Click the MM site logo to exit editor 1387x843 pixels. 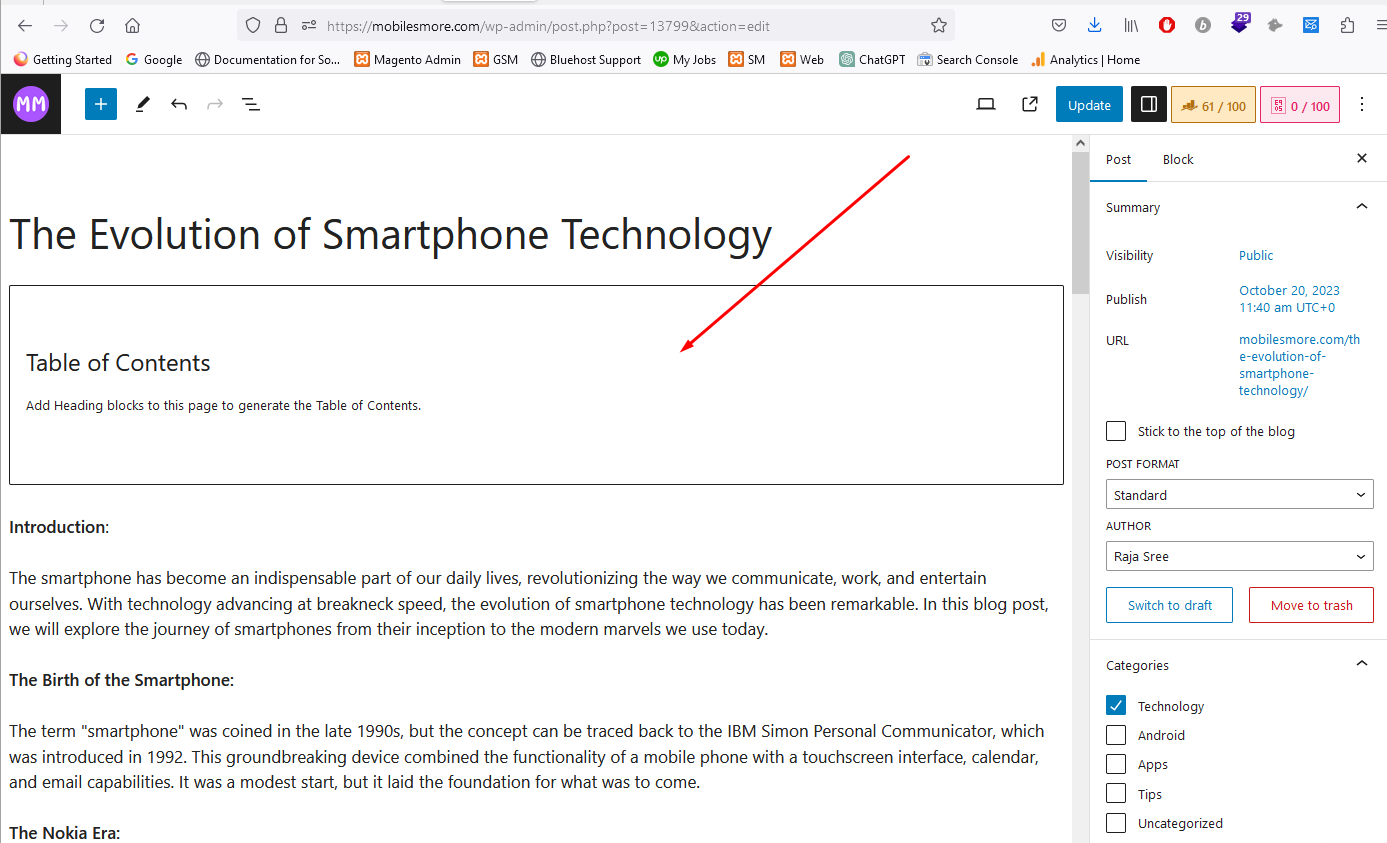pos(31,104)
